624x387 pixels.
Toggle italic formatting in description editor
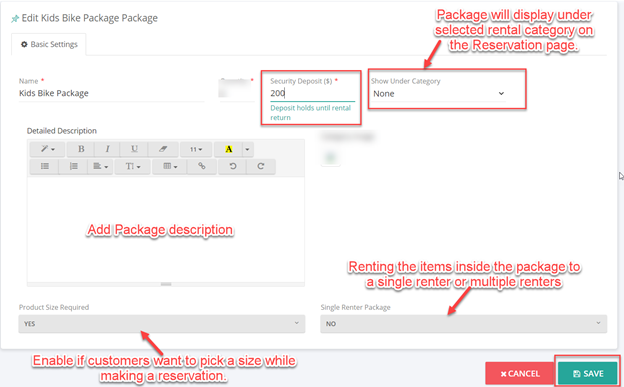coord(107,149)
